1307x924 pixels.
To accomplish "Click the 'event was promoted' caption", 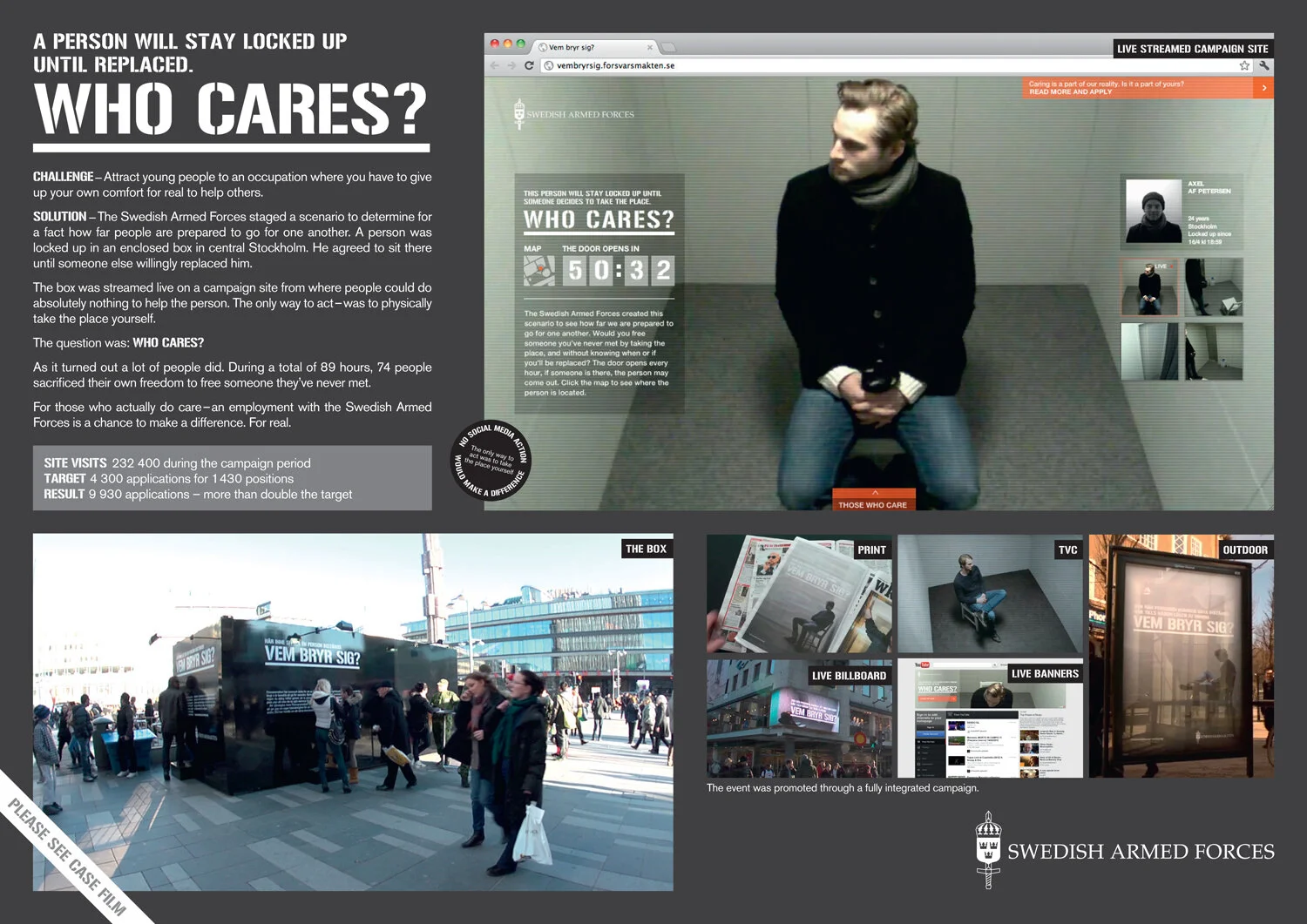I will pyautogui.click(x=843, y=788).
